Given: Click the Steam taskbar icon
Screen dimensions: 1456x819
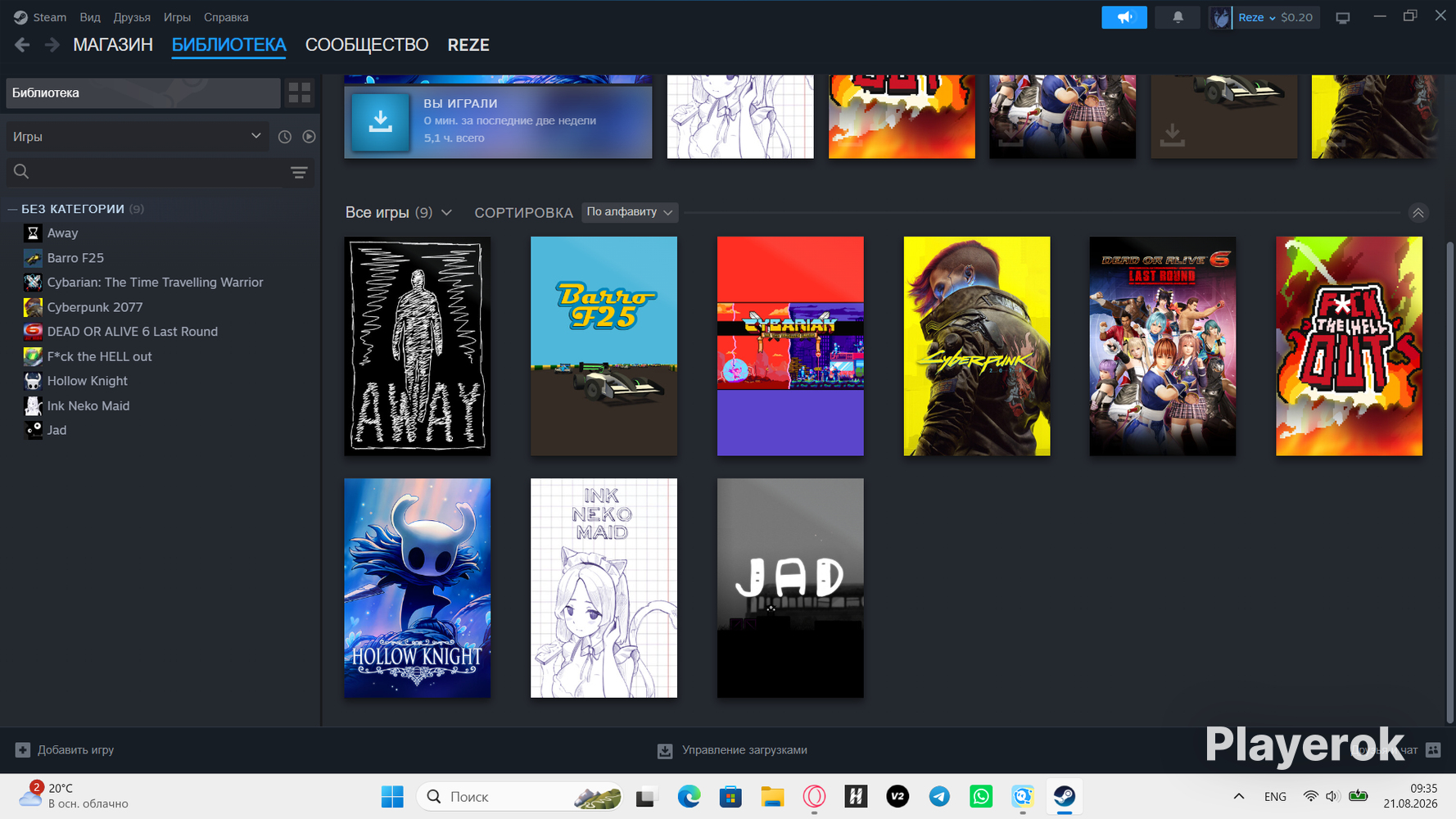Looking at the screenshot, I should tap(1065, 796).
